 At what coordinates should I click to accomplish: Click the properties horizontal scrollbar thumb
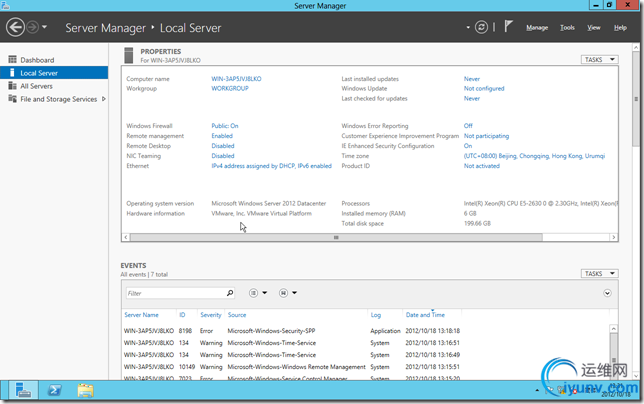pyautogui.click(x=336, y=237)
